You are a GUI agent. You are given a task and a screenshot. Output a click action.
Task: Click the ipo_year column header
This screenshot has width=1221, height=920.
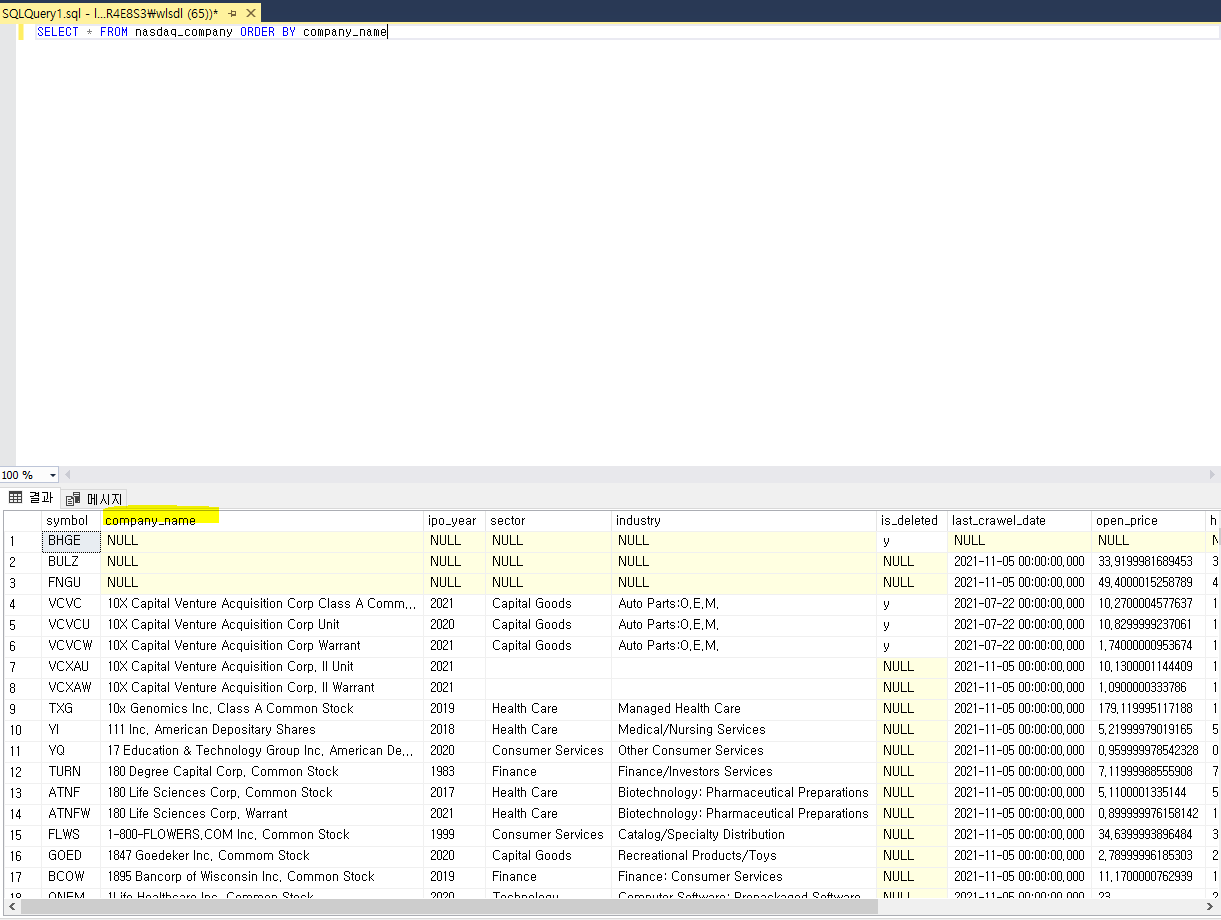[x=455, y=520]
